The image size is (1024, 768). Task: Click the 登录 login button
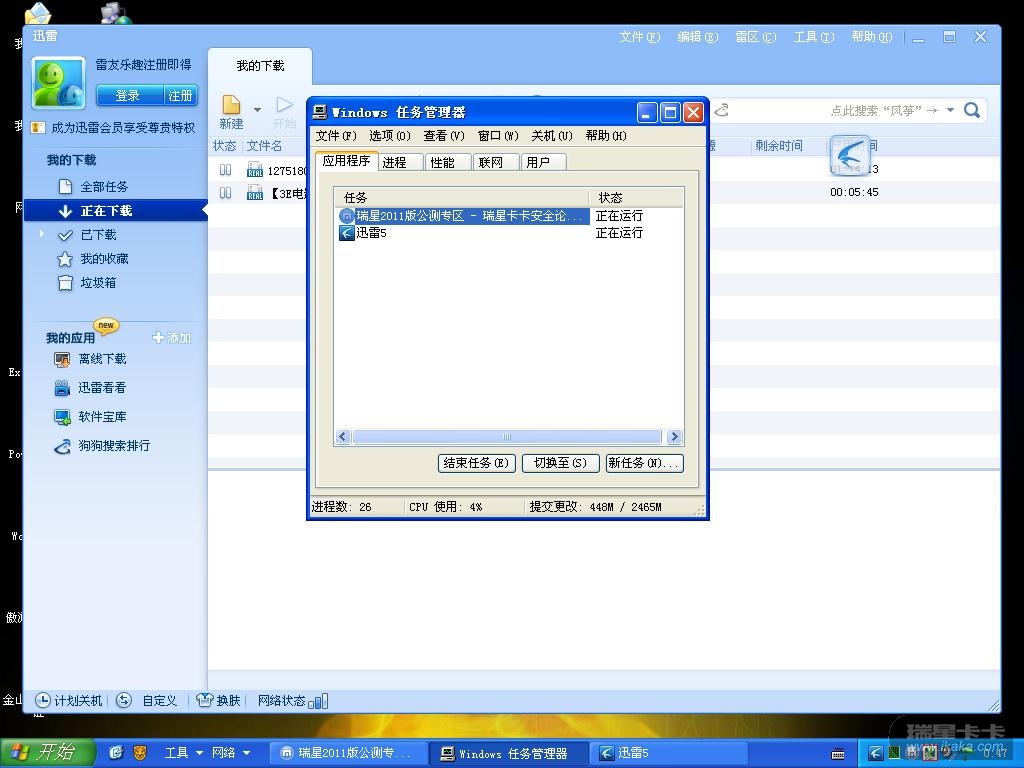128,95
